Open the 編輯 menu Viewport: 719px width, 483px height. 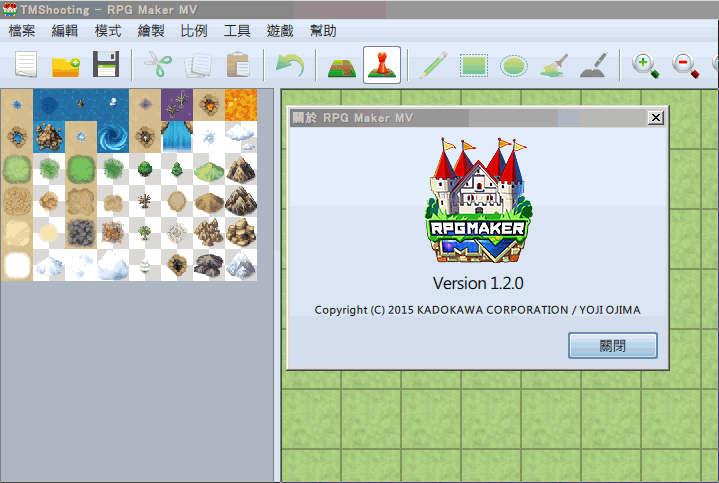[x=65, y=31]
